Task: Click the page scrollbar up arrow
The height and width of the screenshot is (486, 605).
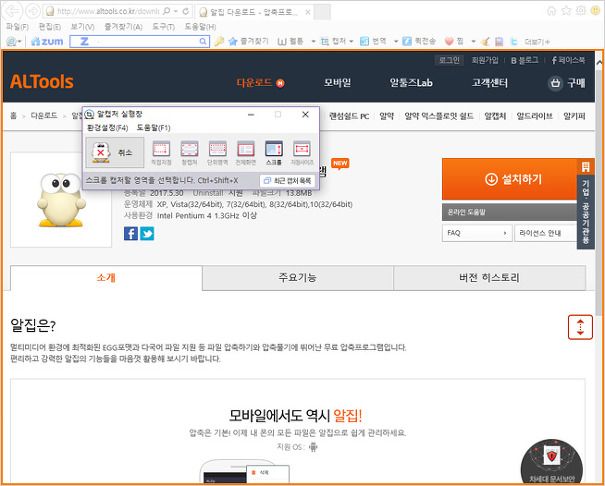Action: coord(599,62)
